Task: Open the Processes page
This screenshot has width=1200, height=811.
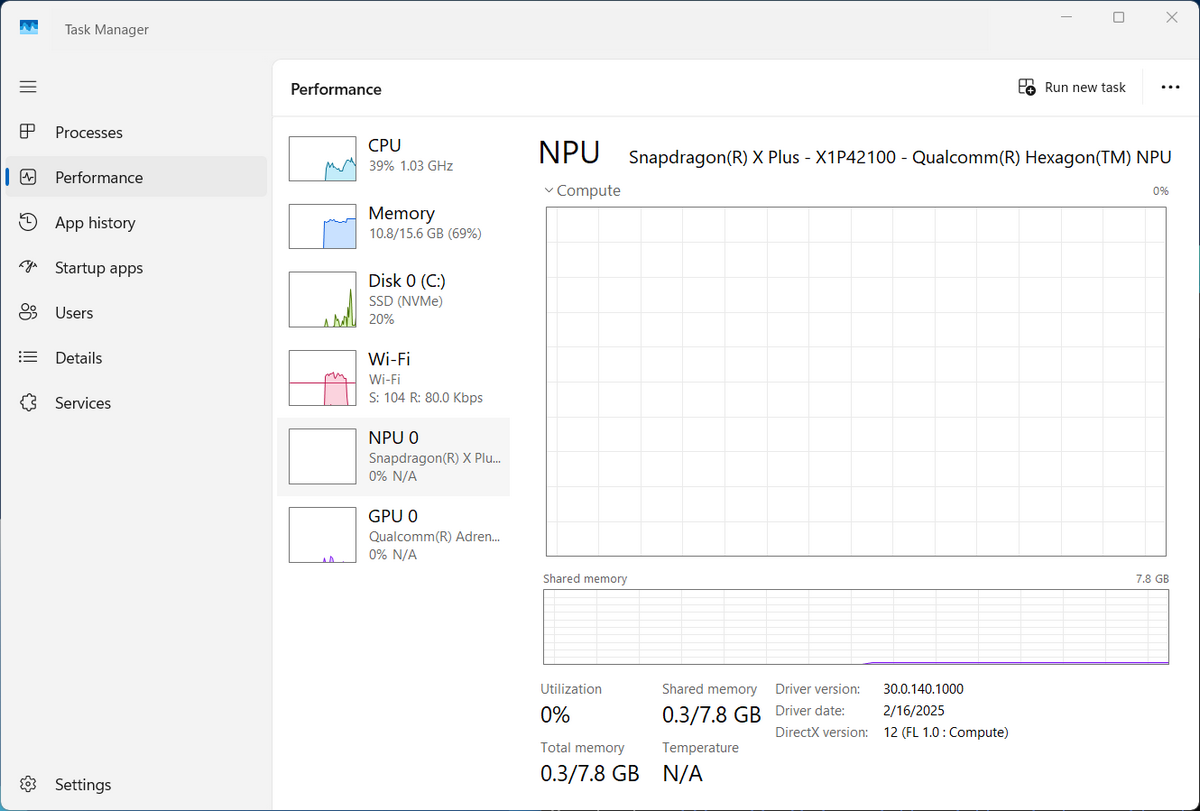Action: pyautogui.click(x=136, y=132)
